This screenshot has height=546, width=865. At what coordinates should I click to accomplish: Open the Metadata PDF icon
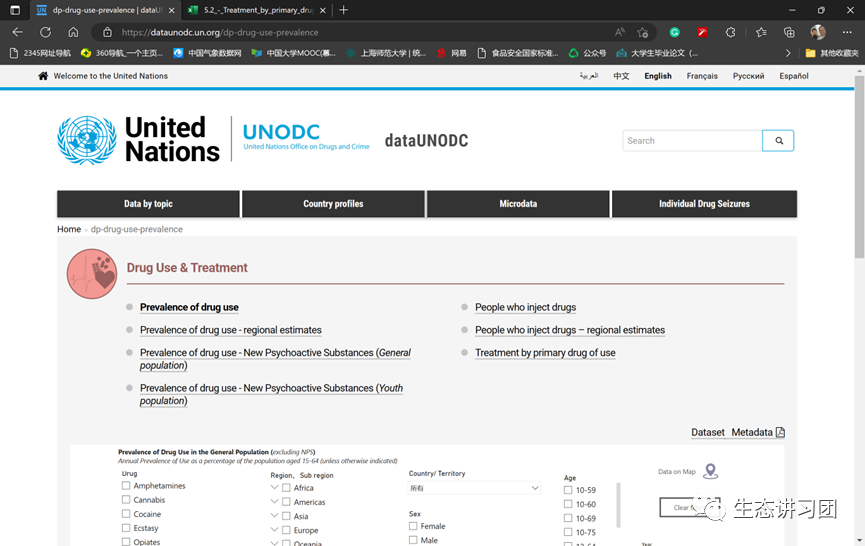(x=780, y=432)
